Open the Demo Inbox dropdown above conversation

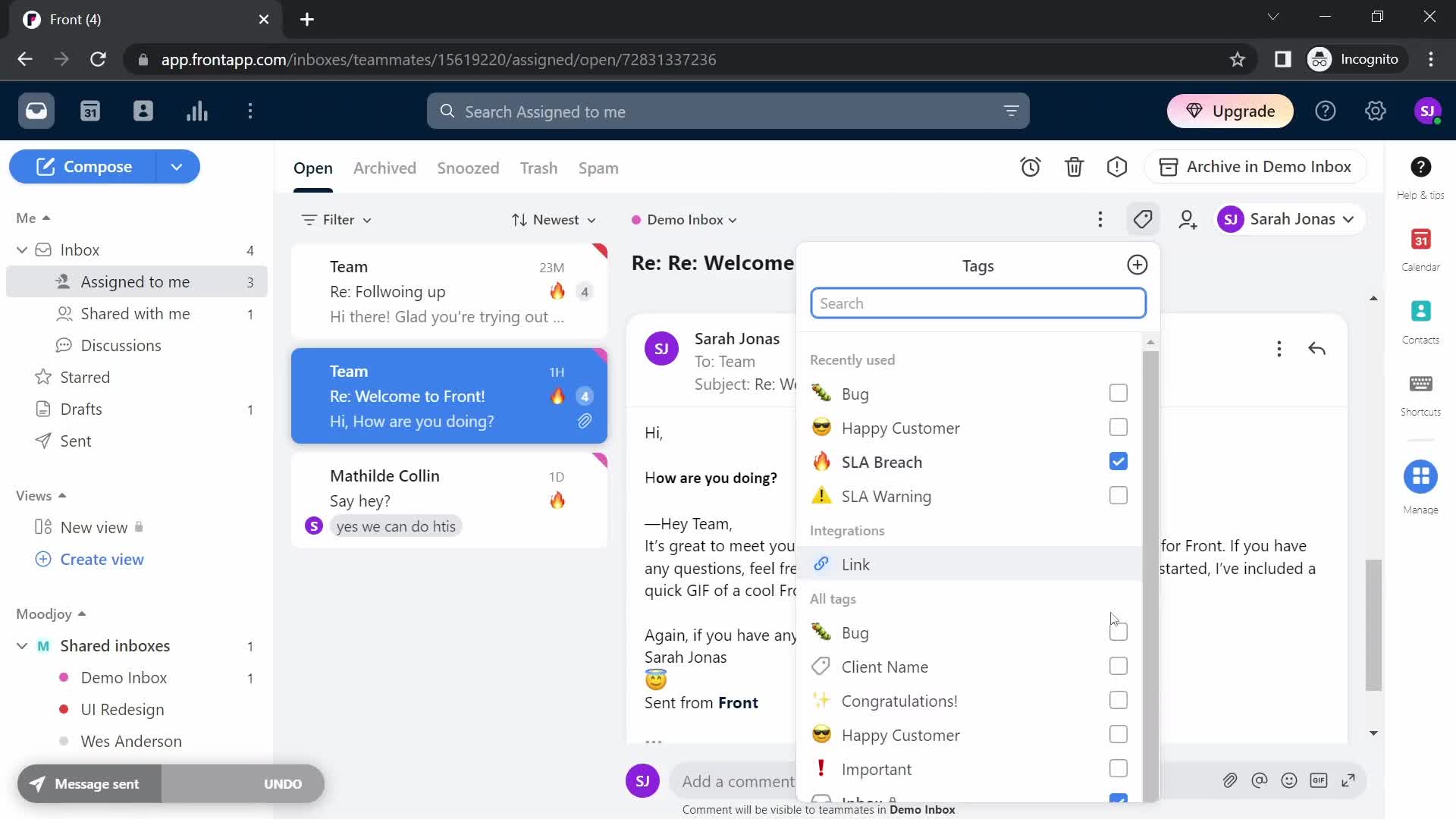pyautogui.click(x=684, y=220)
